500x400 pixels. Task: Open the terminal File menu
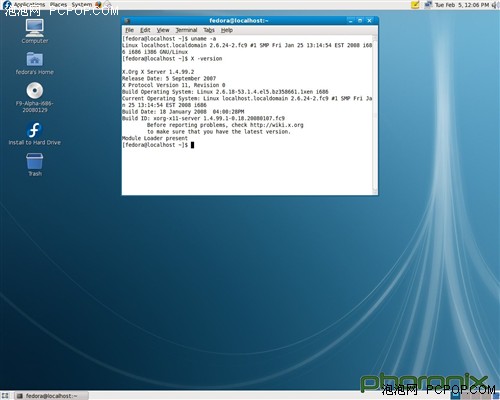pyautogui.click(x=129, y=30)
